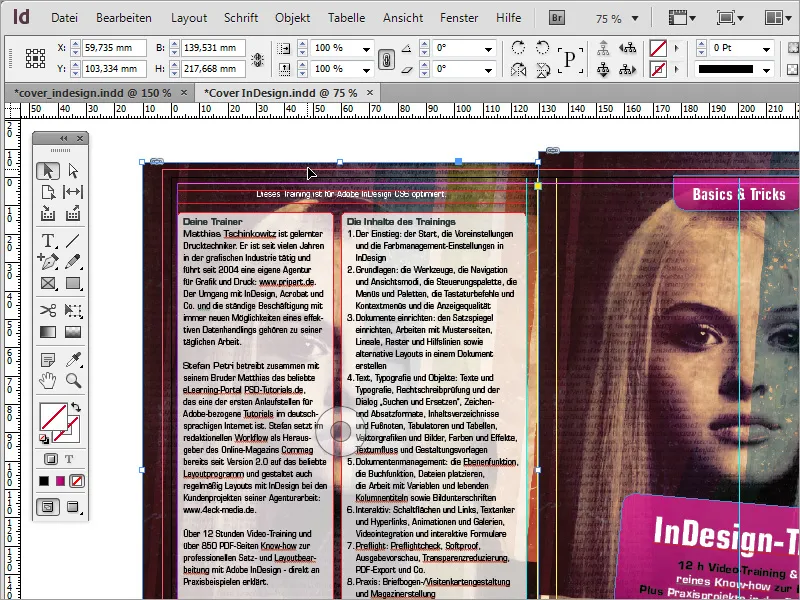The height and width of the screenshot is (600, 800).
Task: Swap fill and stroke in toolbox
Action: tap(76, 407)
